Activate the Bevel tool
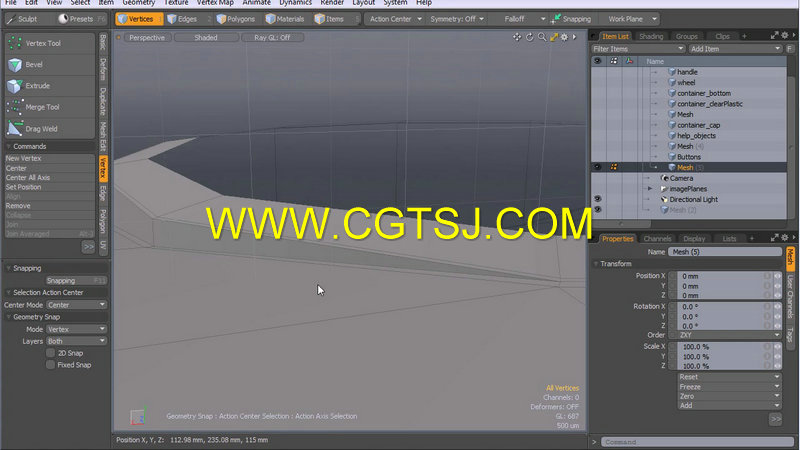The image size is (800, 450). tap(50, 65)
